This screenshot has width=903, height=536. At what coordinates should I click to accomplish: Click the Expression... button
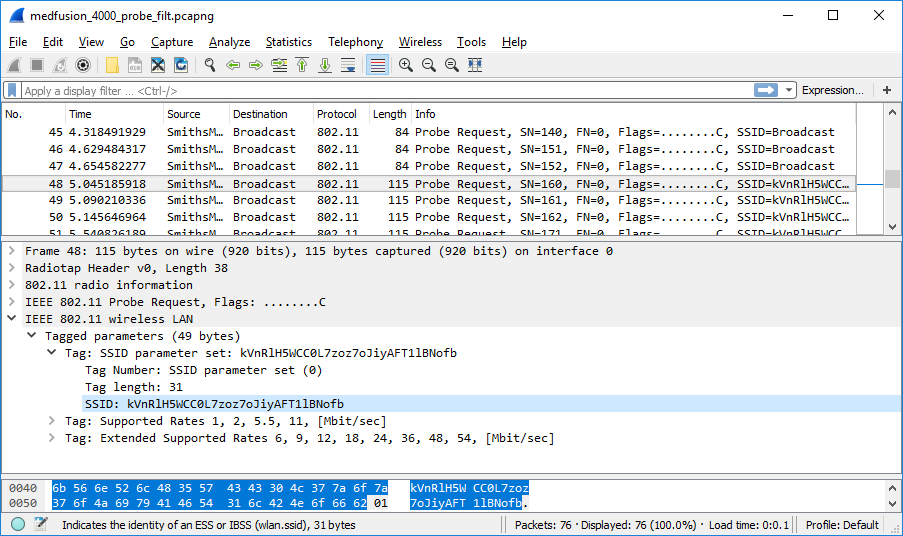click(833, 90)
